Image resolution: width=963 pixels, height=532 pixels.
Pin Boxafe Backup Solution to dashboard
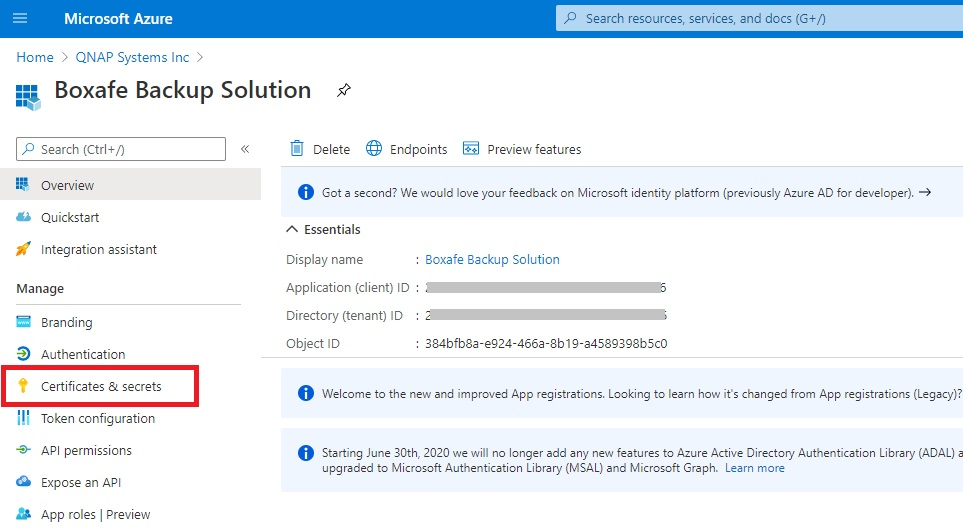[x=344, y=90]
